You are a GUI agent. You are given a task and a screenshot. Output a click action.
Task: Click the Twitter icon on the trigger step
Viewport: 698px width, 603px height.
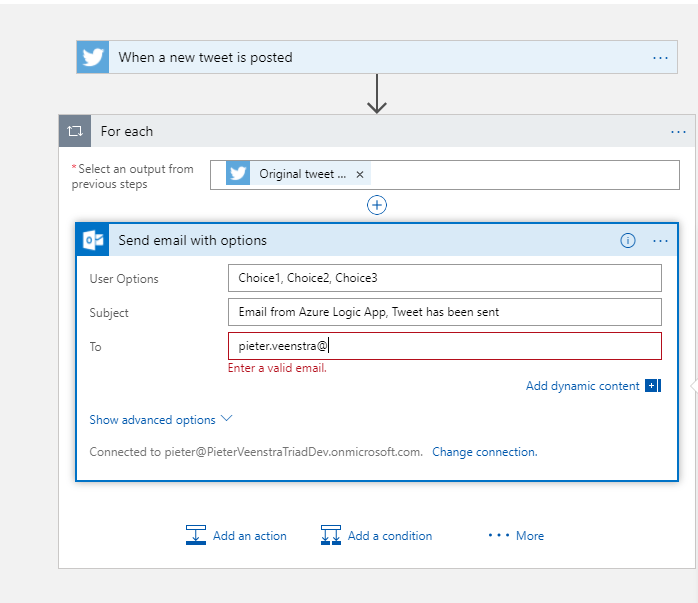click(92, 57)
